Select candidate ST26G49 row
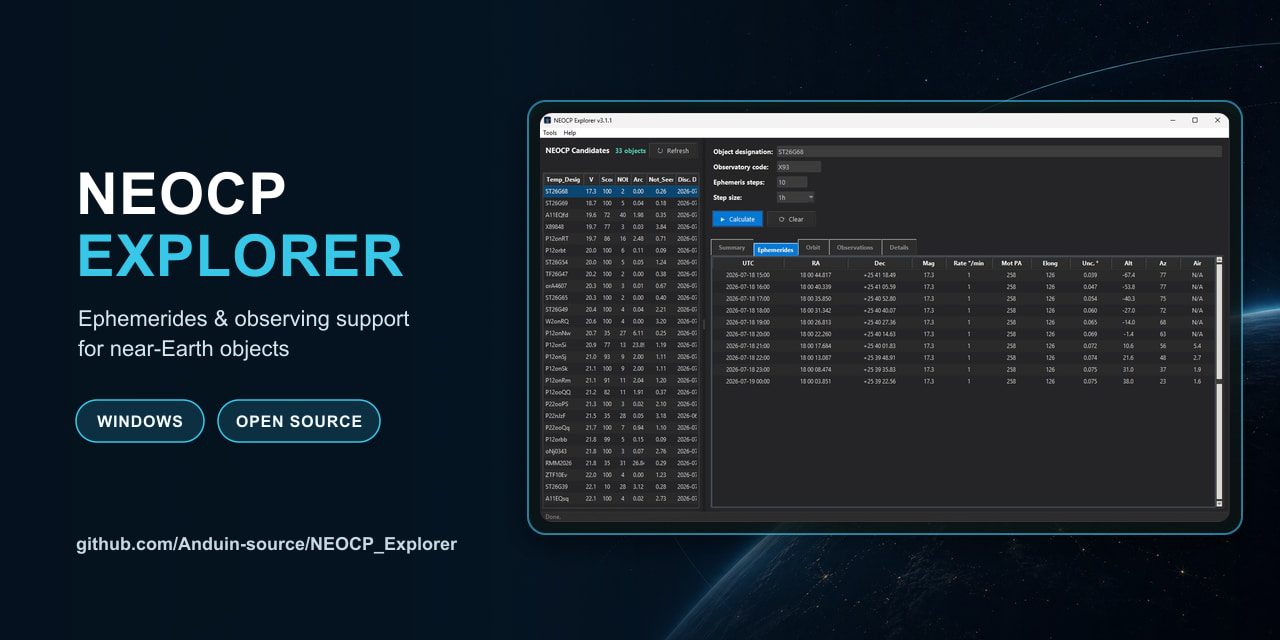Screen dimensions: 1280x640 pos(621,309)
